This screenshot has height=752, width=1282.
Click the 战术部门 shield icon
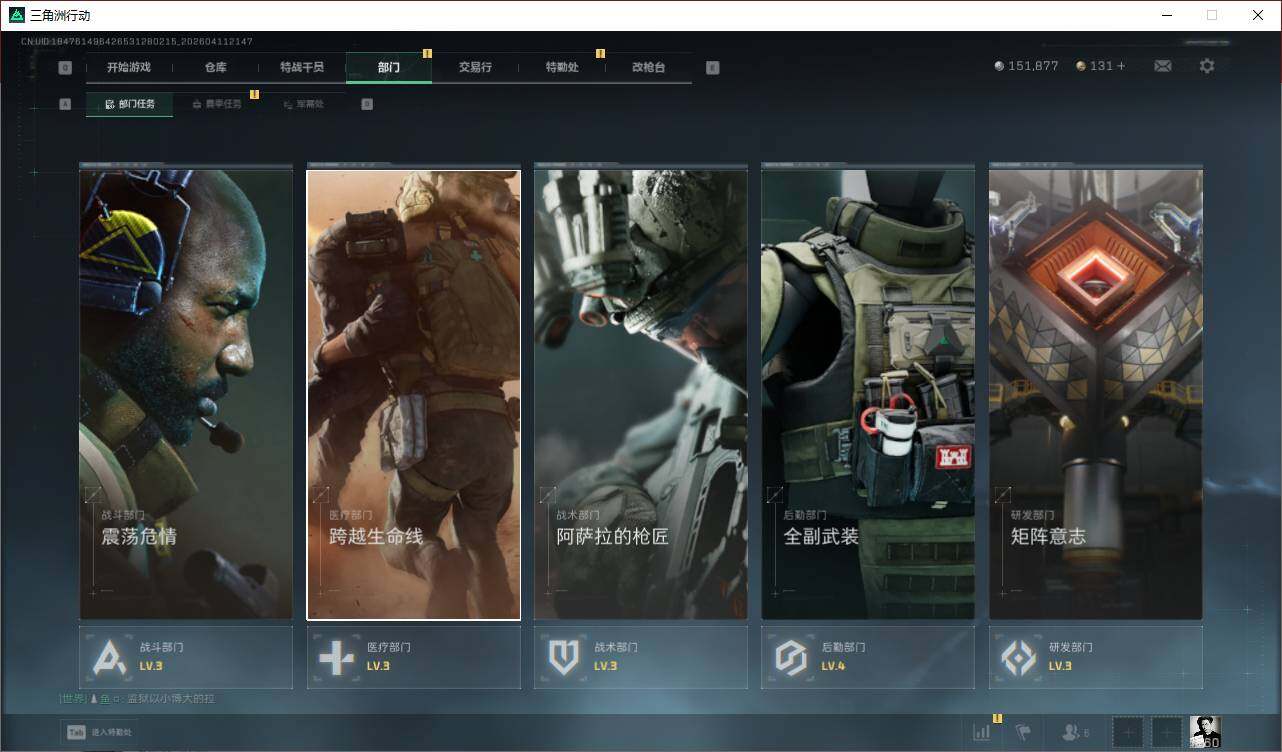coord(564,657)
